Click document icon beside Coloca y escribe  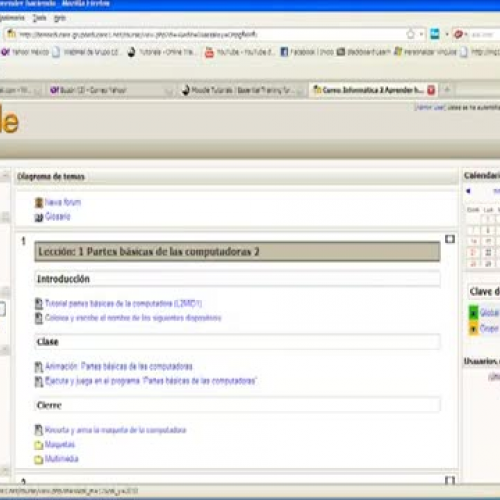[39, 318]
